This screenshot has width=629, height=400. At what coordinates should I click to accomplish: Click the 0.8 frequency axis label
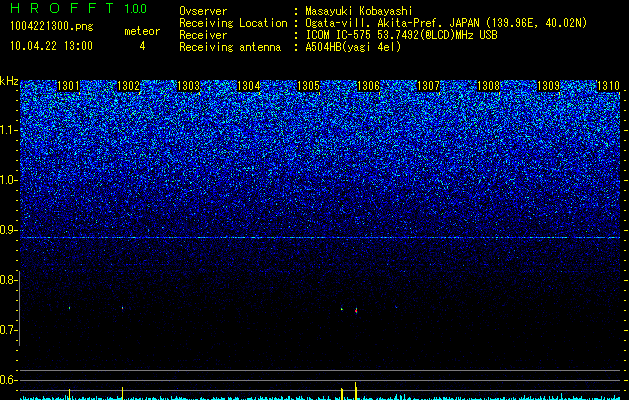coord(9,280)
